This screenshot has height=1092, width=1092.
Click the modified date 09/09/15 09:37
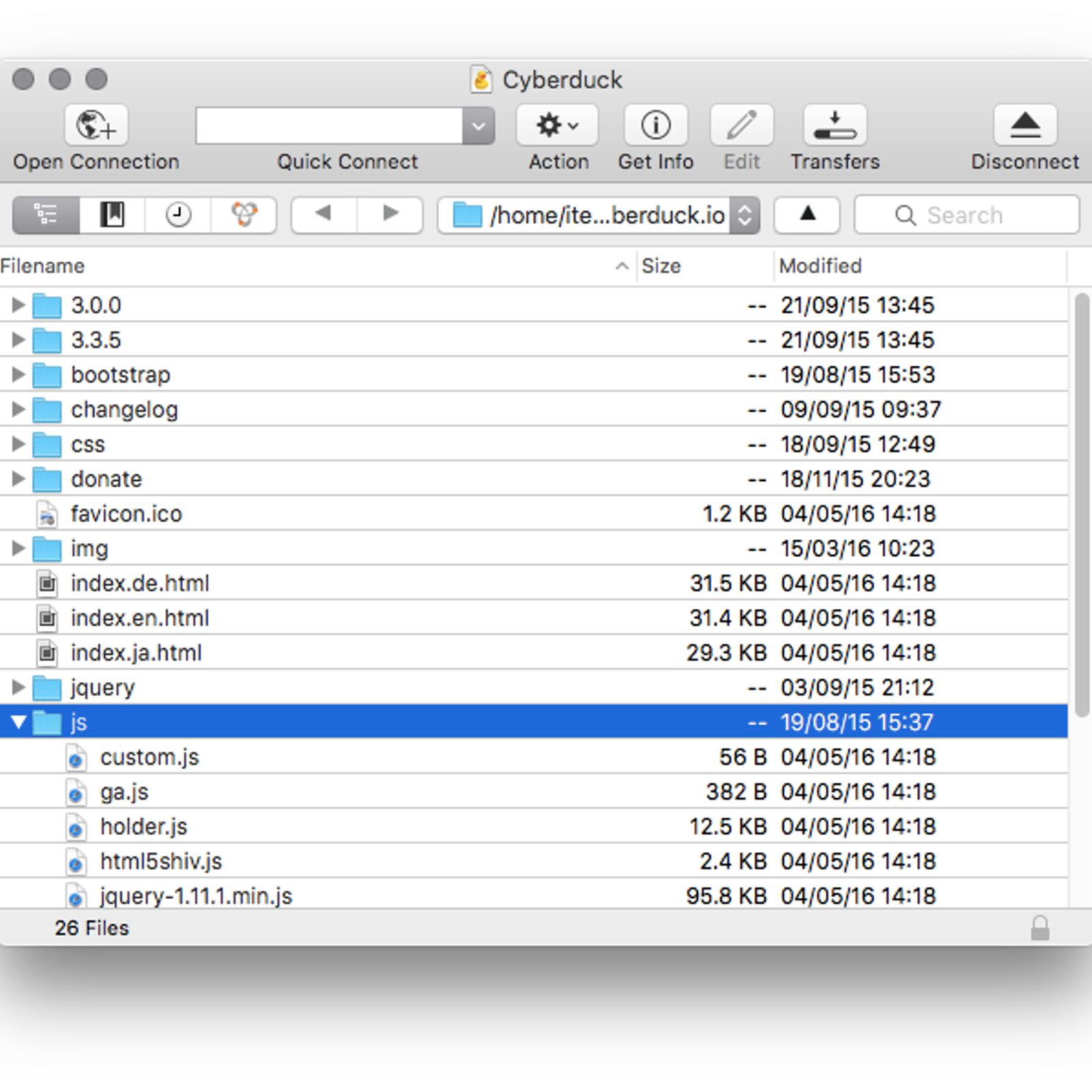[861, 409]
